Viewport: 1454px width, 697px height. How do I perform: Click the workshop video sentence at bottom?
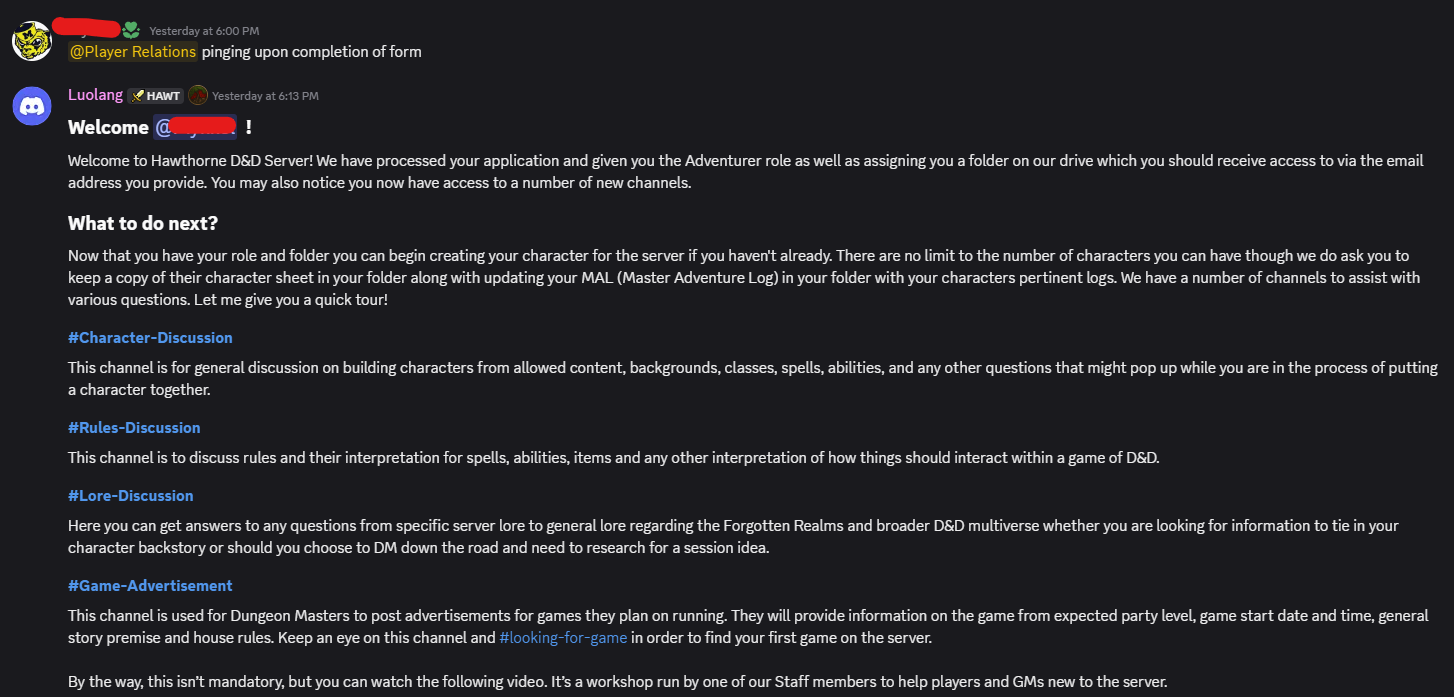coord(618,682)
